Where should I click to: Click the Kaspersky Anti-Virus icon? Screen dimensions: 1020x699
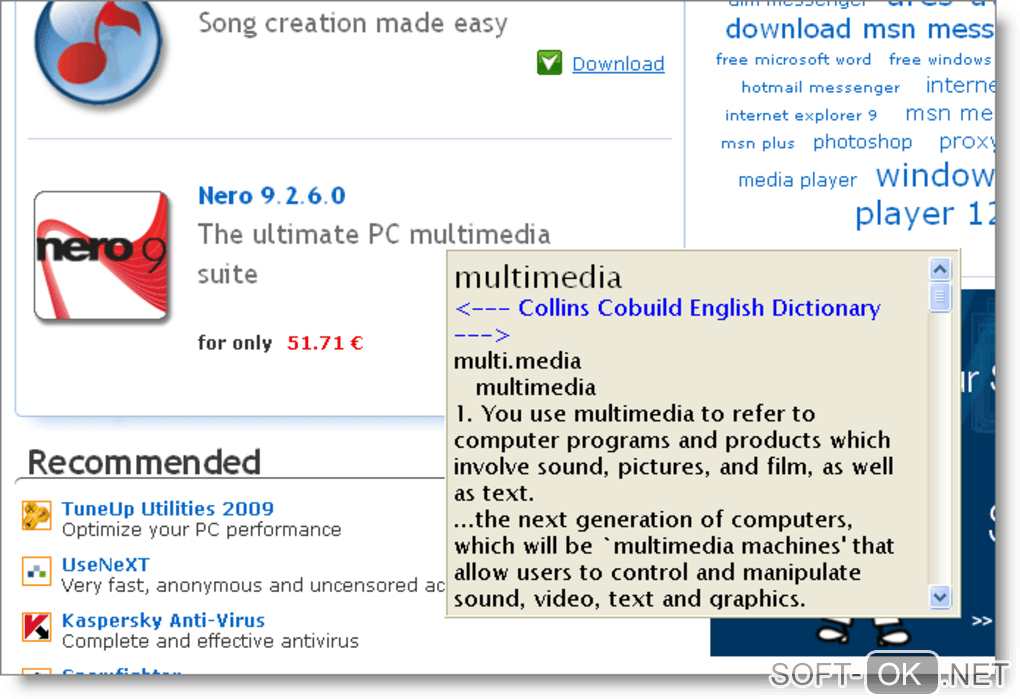pos(36,627)
